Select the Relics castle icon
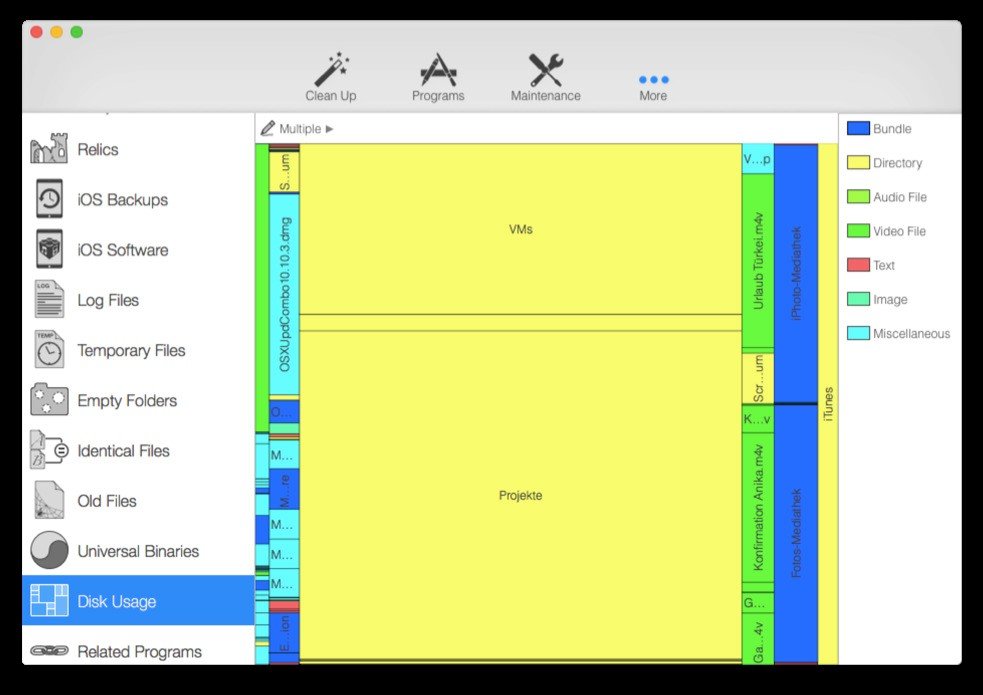 pos(49,149)
